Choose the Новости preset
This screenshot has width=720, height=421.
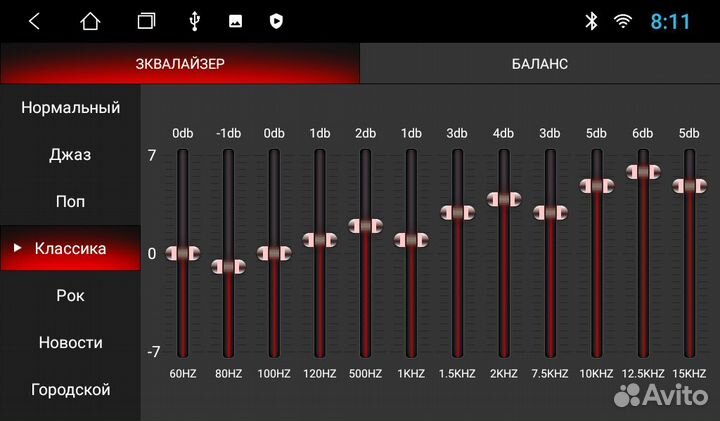click(x=70, y=343)
